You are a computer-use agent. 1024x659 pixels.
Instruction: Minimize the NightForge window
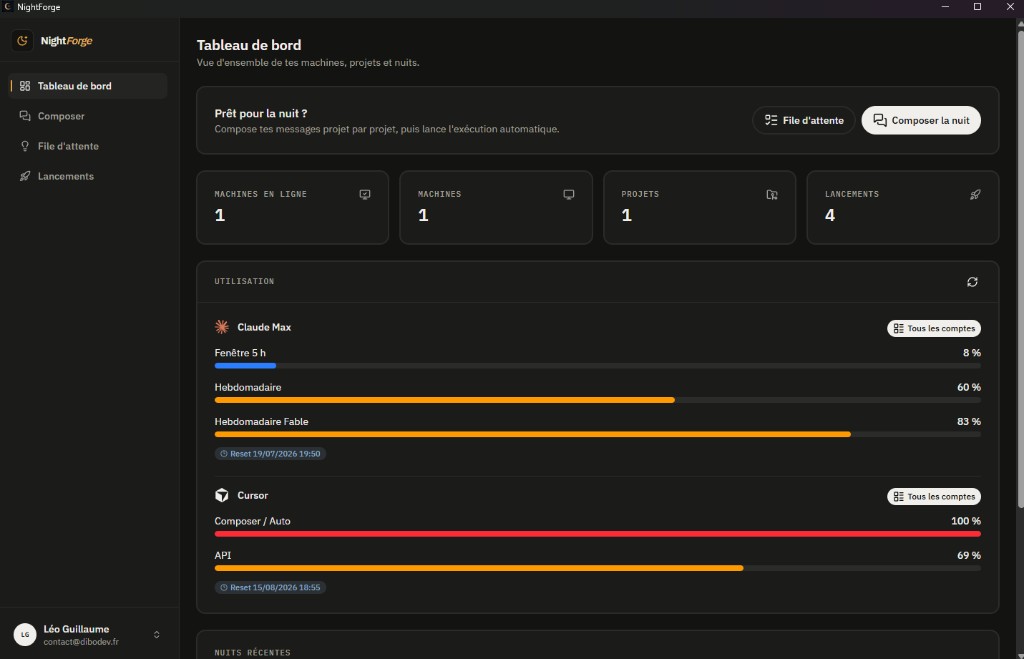click(x=945, y=7)
